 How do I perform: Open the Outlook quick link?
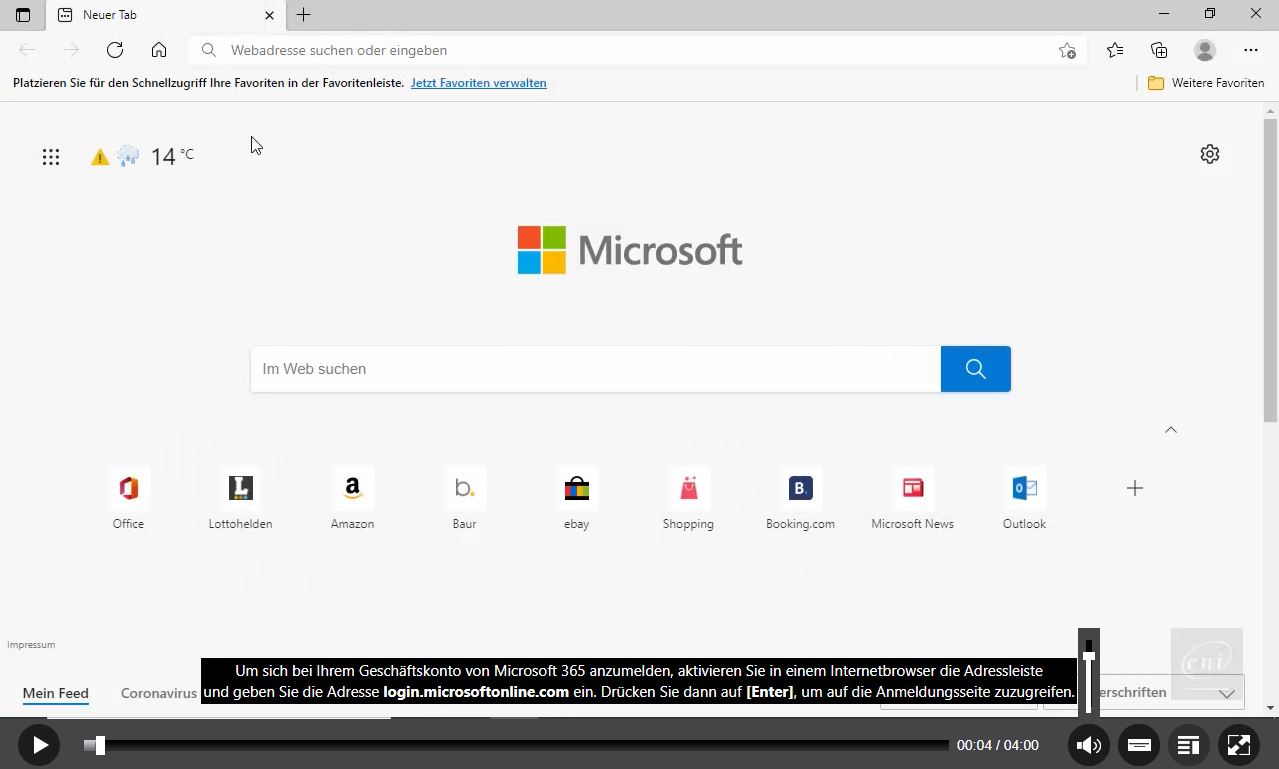tap(1024, 499)
